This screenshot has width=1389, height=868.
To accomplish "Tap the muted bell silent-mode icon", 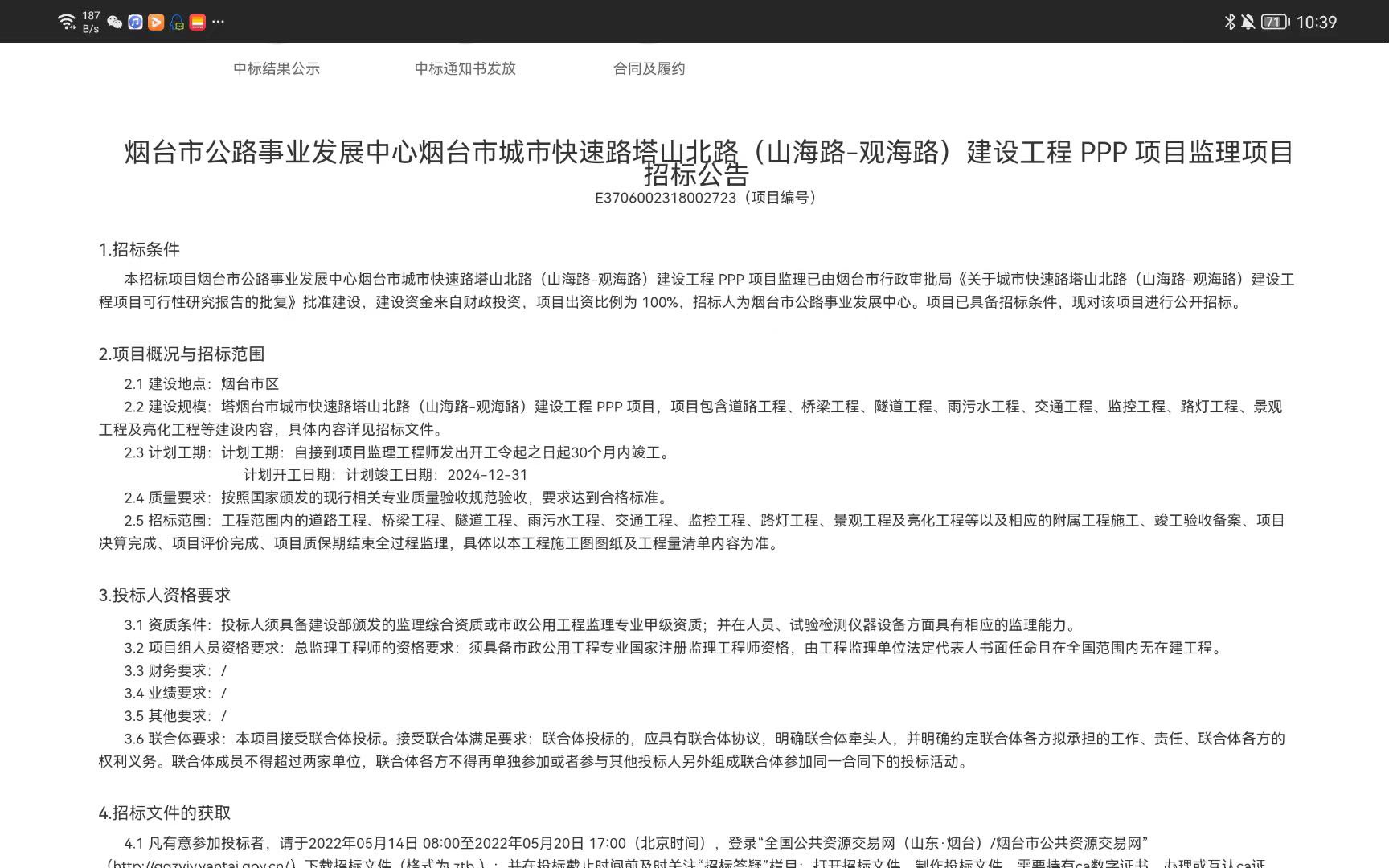I will pyautogui.click(x=1248, y=22).
